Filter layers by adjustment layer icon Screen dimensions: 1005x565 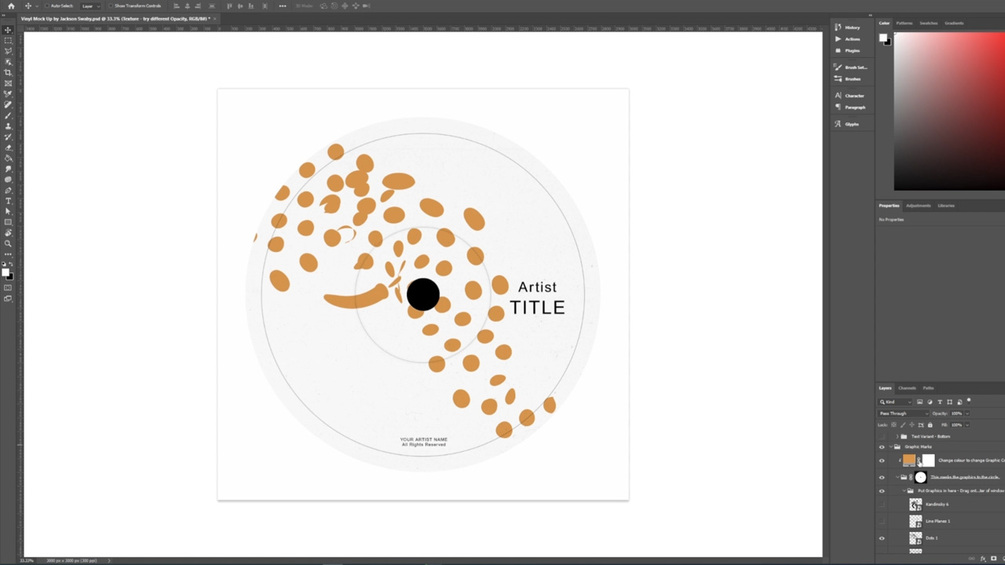point(930,402)
